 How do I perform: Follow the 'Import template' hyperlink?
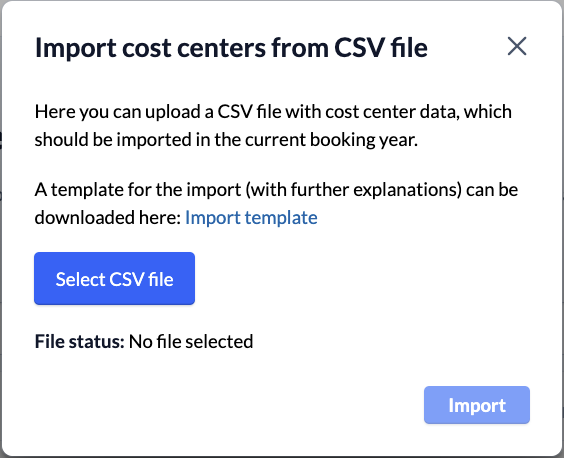[251, 218]
